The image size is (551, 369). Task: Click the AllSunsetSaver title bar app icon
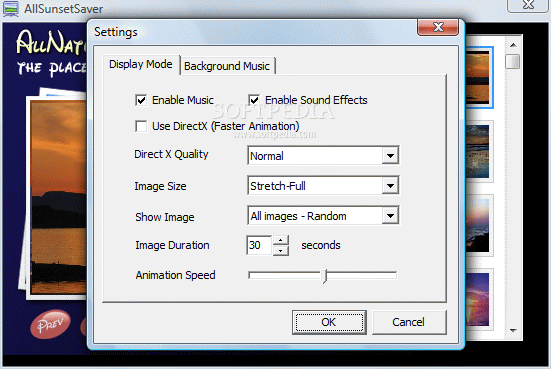coord(11,8)
